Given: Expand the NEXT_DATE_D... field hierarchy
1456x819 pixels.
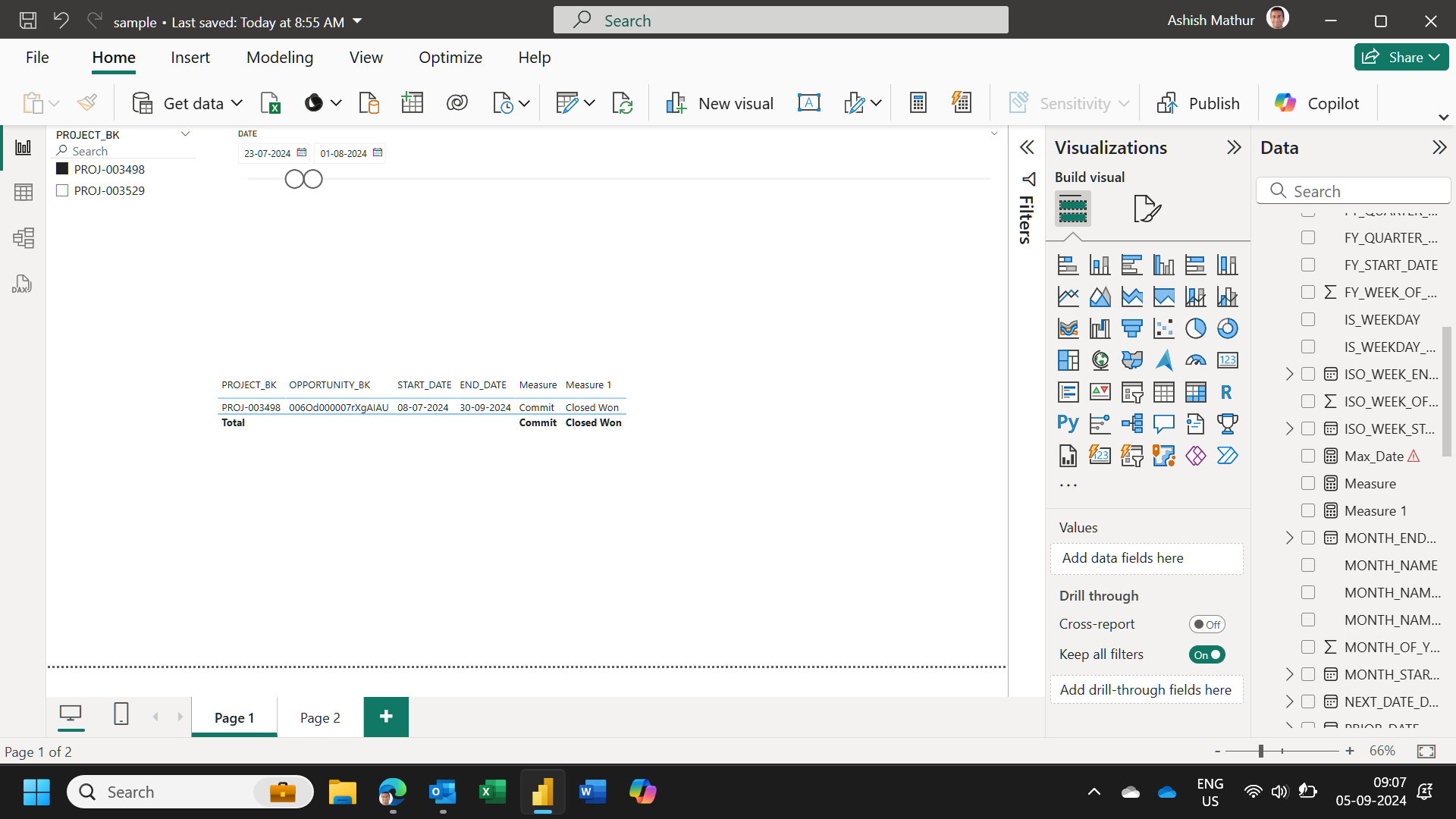Looking at the screenshot, I should [1289, 701].
